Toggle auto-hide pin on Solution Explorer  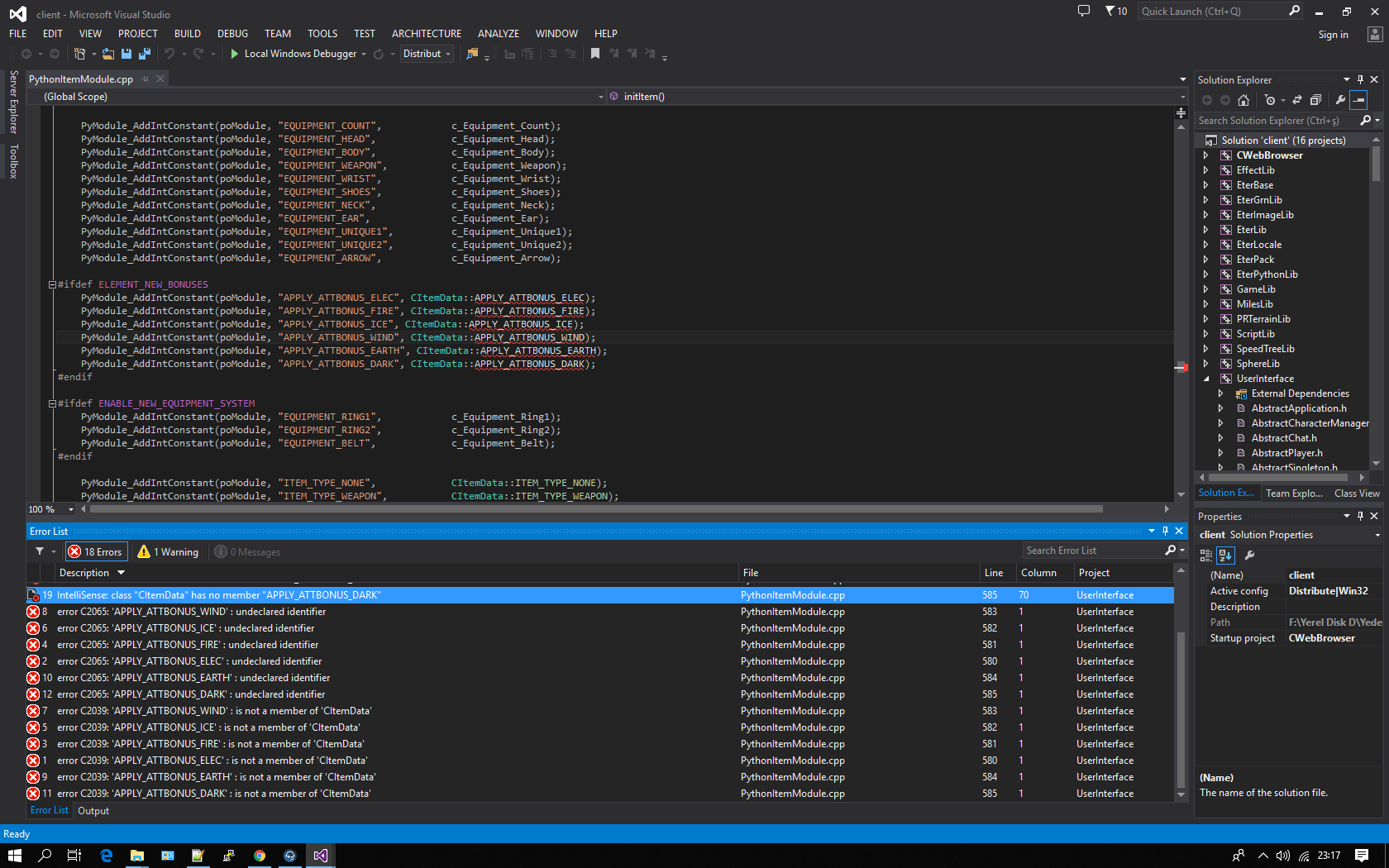point(1360,79)
